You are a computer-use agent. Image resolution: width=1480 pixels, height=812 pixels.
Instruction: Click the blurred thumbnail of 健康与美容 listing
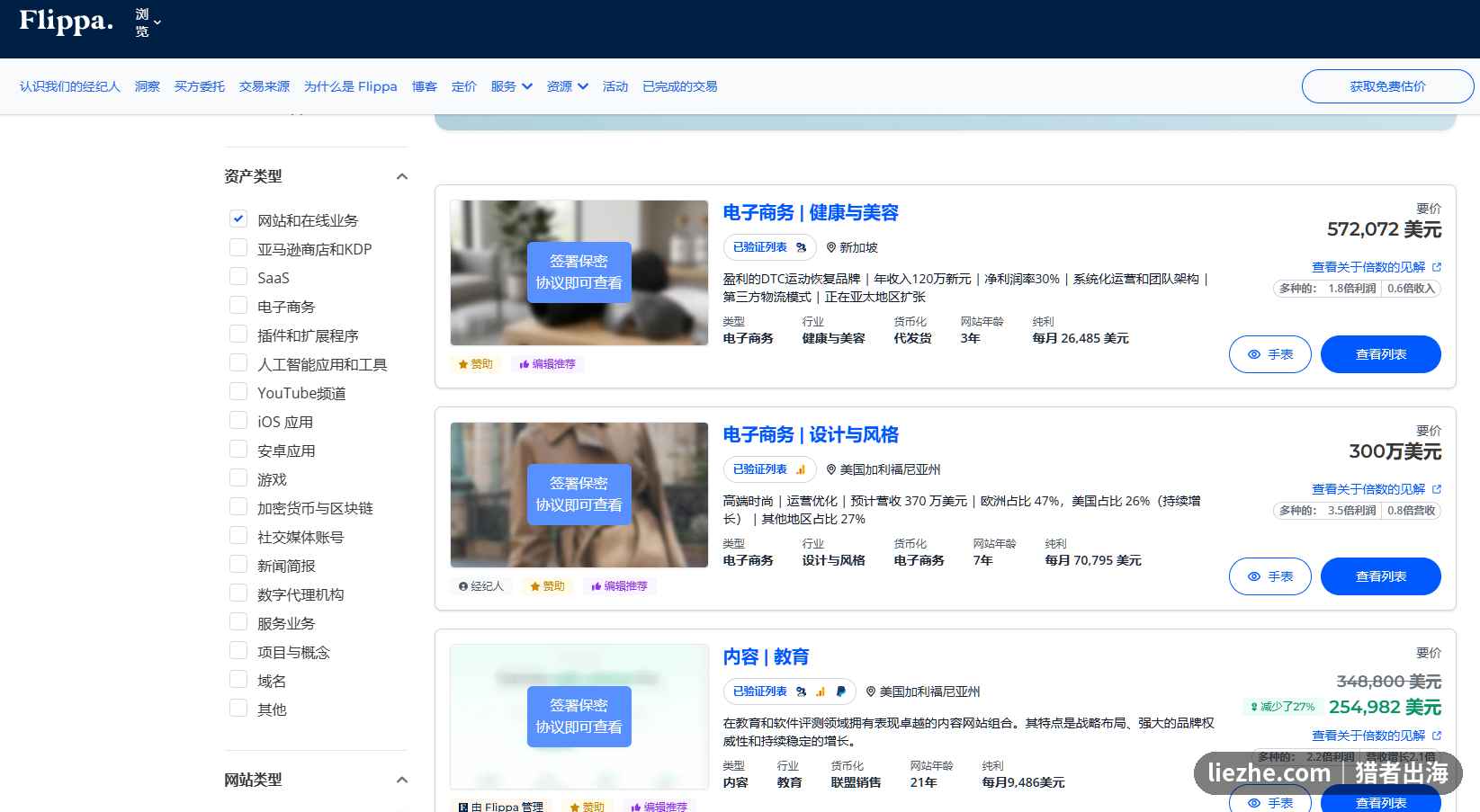[579, 272]
